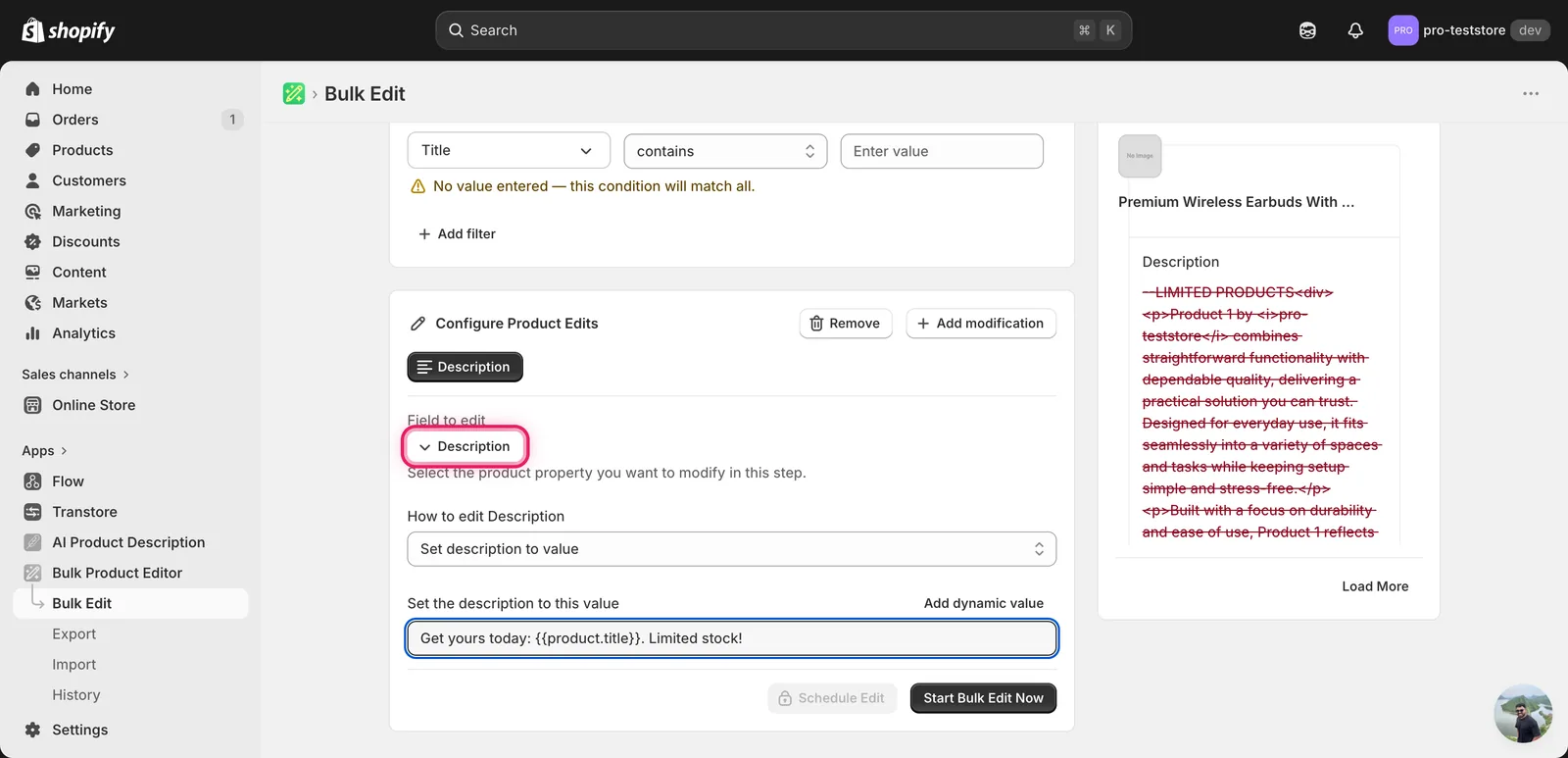Image resolution: width=1568 pixels, height=758 pixels.
Task: Open the notifications bell
Action: click(1355, 30)
